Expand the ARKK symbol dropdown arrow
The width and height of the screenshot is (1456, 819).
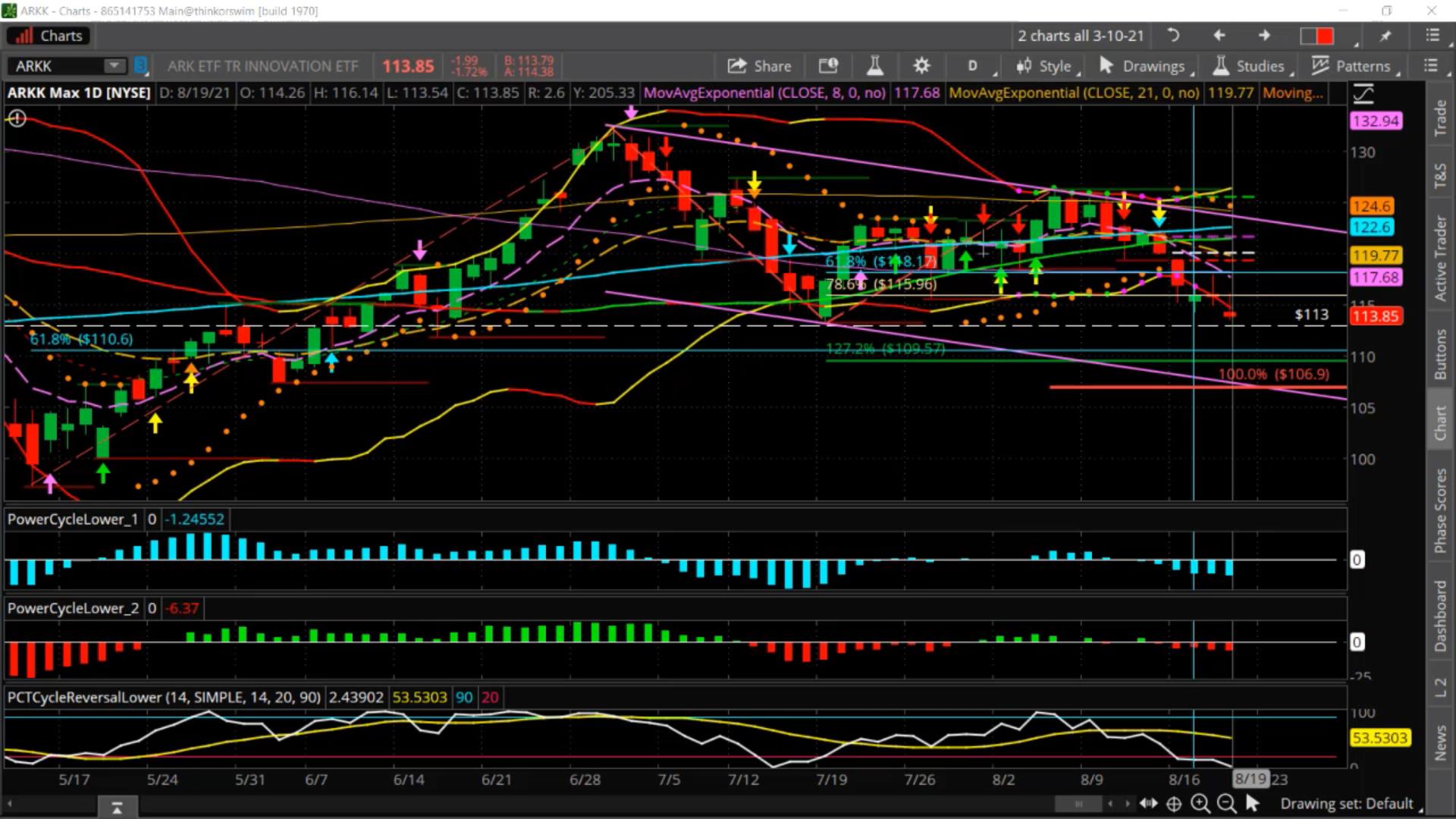tap(115, 66)
